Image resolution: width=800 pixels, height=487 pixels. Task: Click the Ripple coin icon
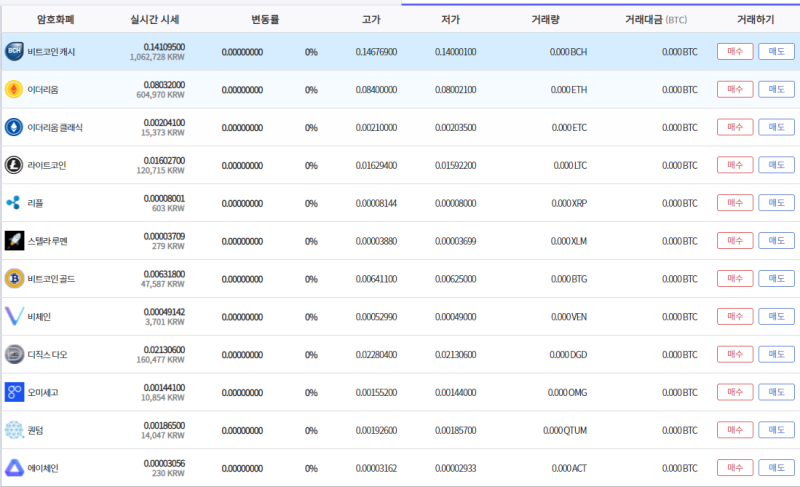pyautogui.click(x=14, y=202)
